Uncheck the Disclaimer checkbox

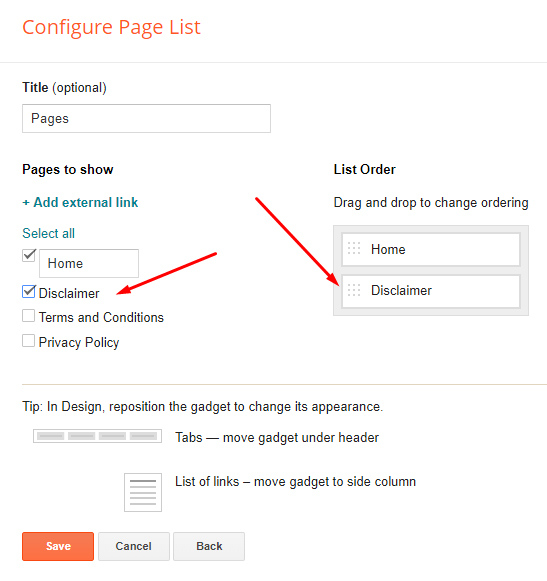click(x=29, y=292)
